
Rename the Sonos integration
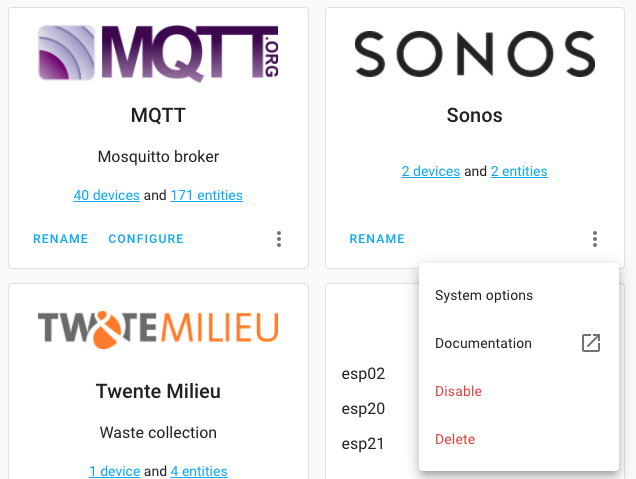pyautogui.click(x=377, y=239)
